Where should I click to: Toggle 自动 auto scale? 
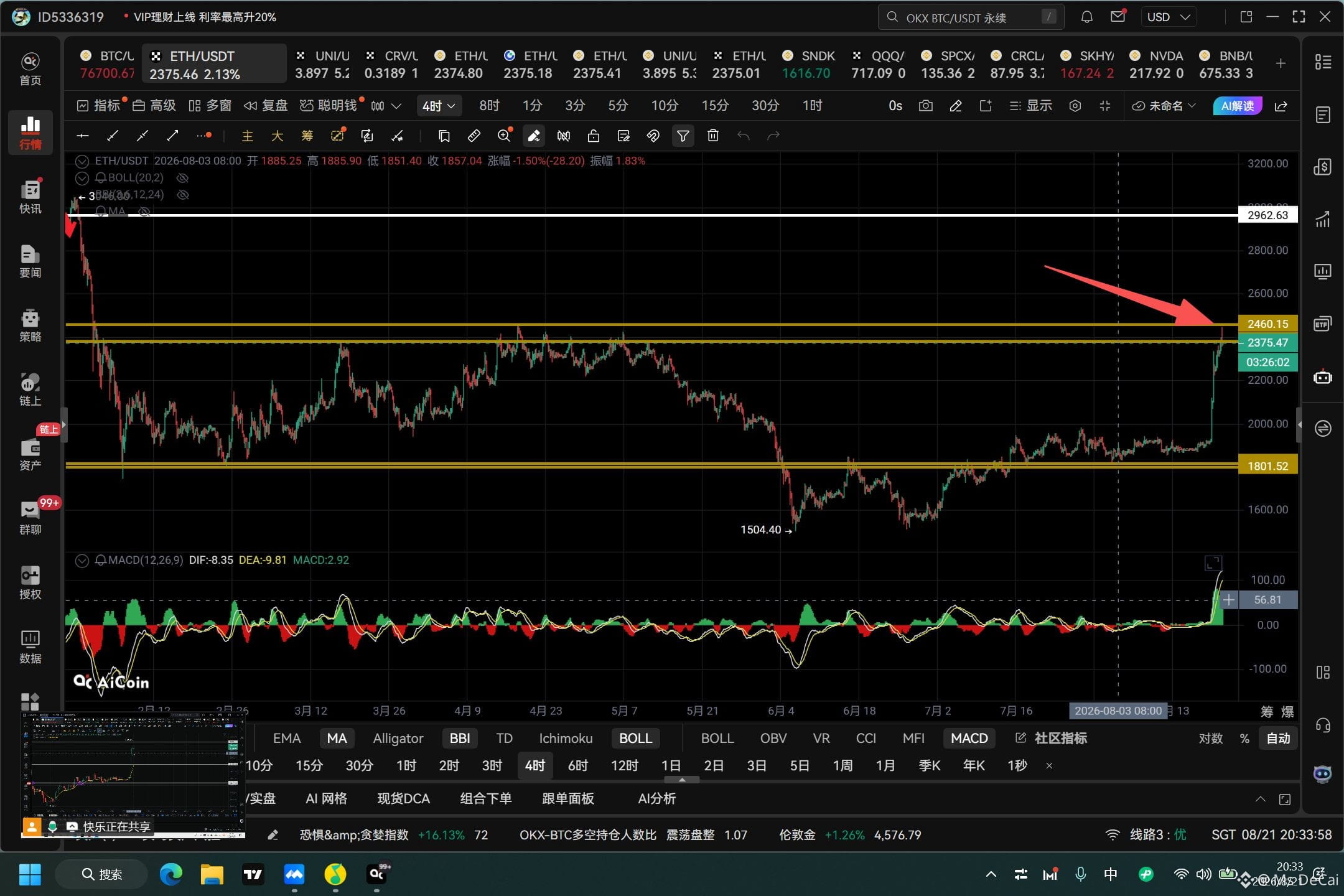click(1279, 739)
